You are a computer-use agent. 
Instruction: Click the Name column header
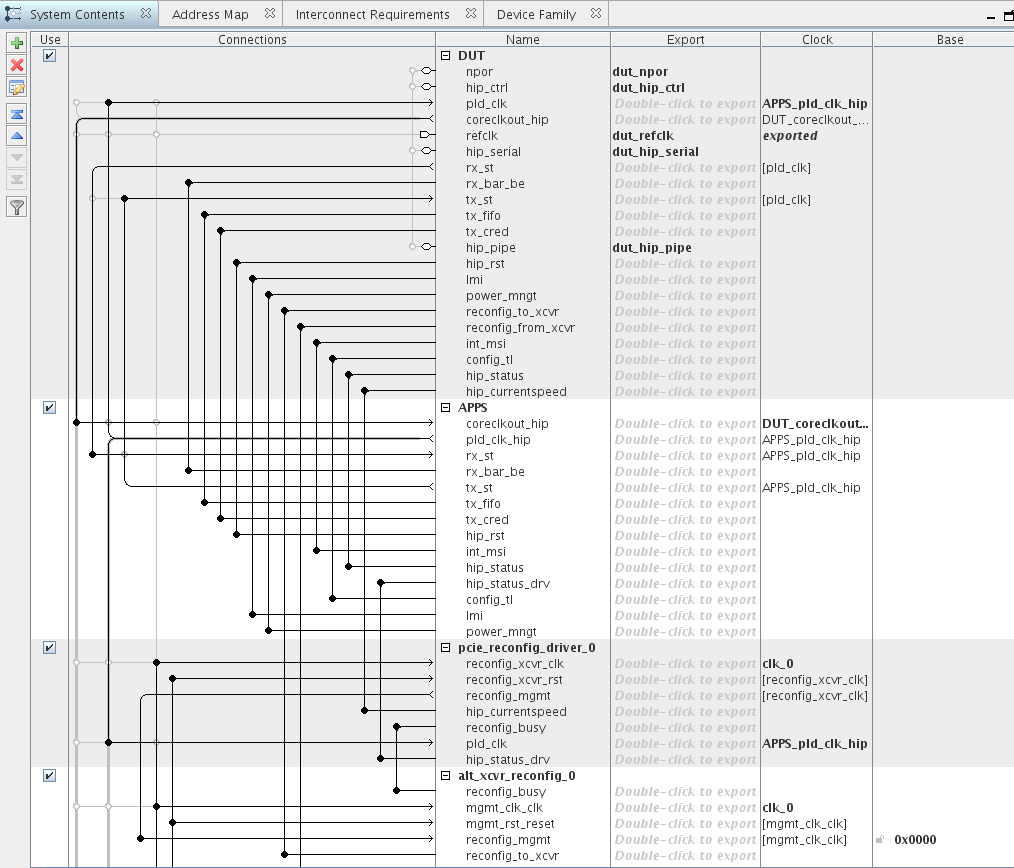click(523, 39)
